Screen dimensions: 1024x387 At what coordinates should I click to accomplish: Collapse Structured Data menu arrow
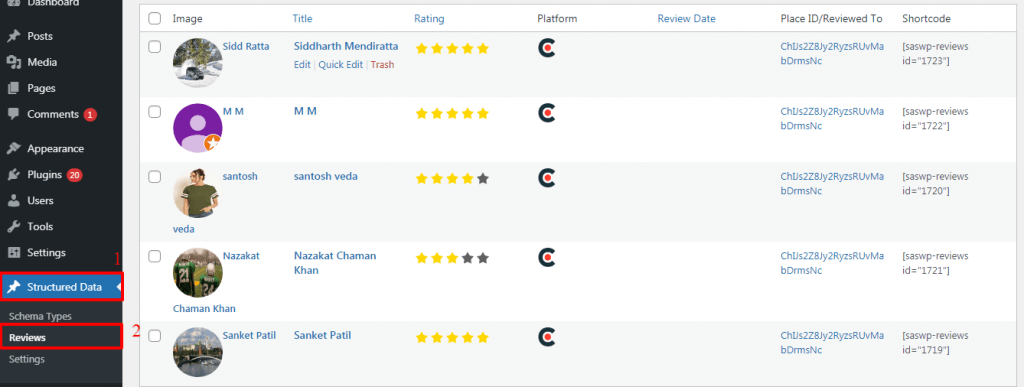point(119,286)
